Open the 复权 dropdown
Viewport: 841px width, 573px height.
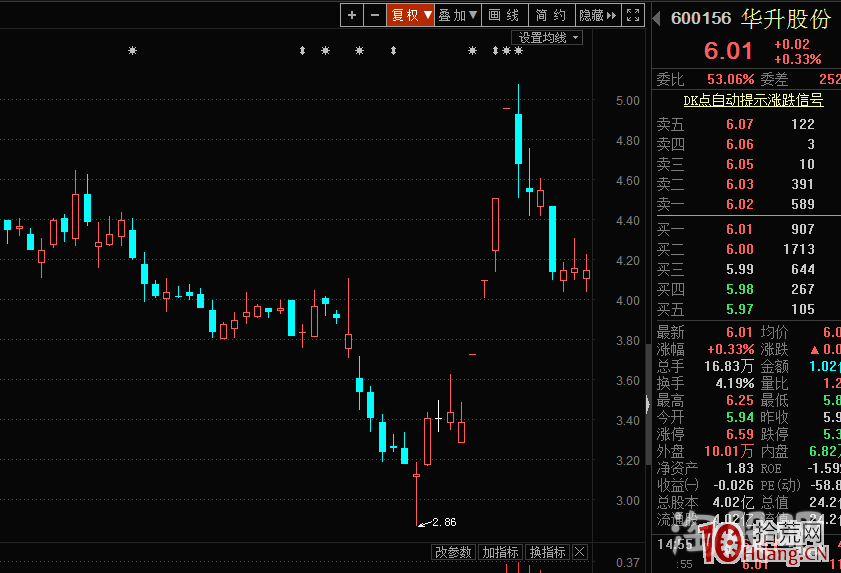pos(411,15)
